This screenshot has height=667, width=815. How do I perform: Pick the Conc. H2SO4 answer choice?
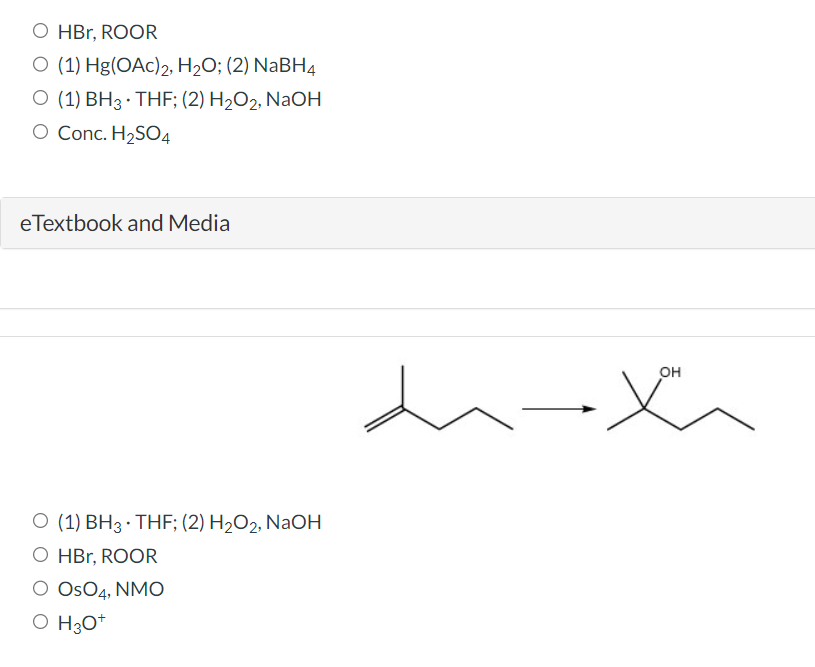click(x=113, y=131)
